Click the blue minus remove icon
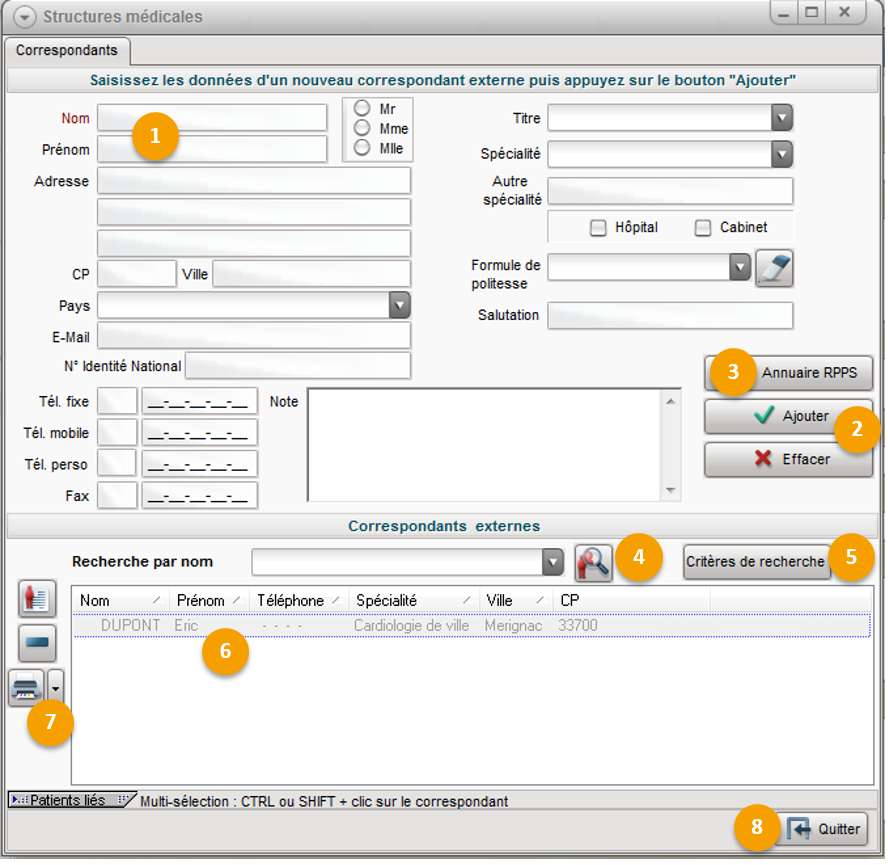 (x=37, y=642)
